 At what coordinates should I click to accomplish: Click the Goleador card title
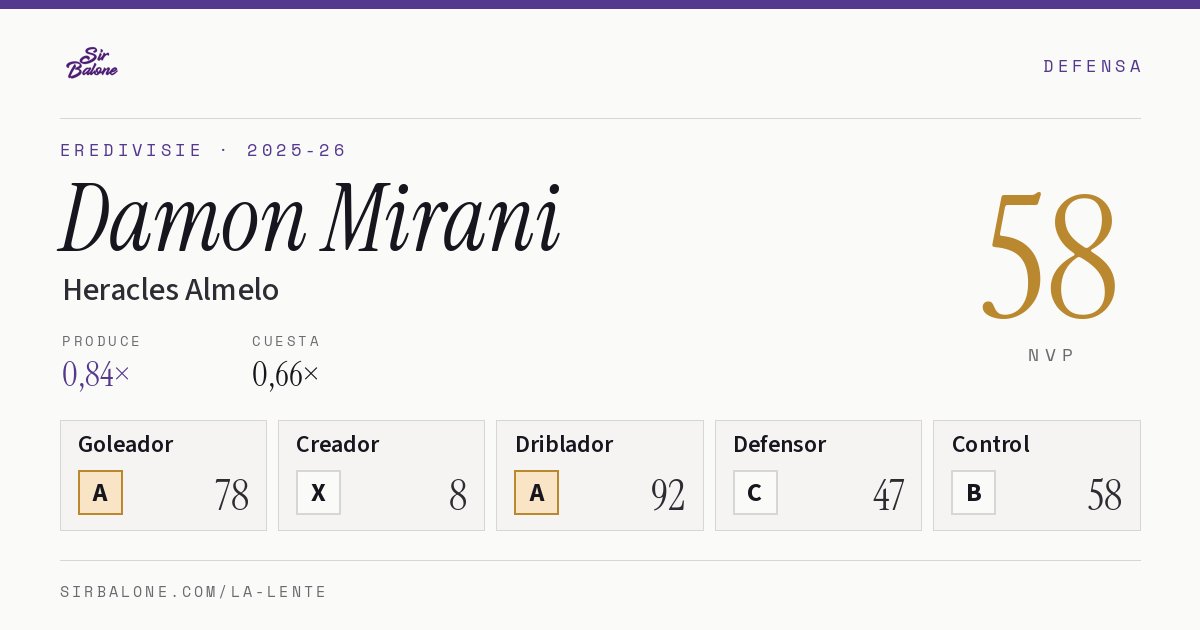[x=126, y=444]
